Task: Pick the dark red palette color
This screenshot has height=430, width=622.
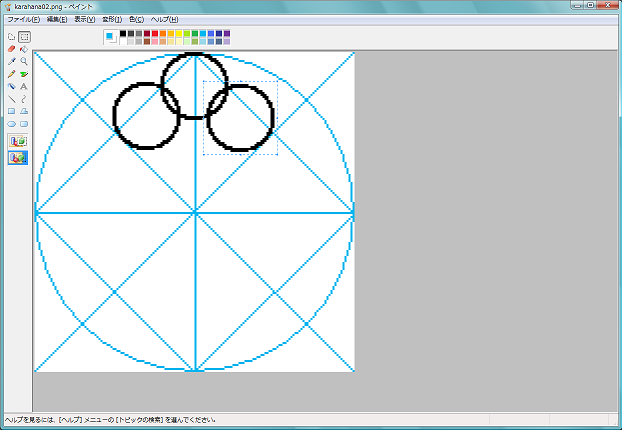Action: coord(147,34)
